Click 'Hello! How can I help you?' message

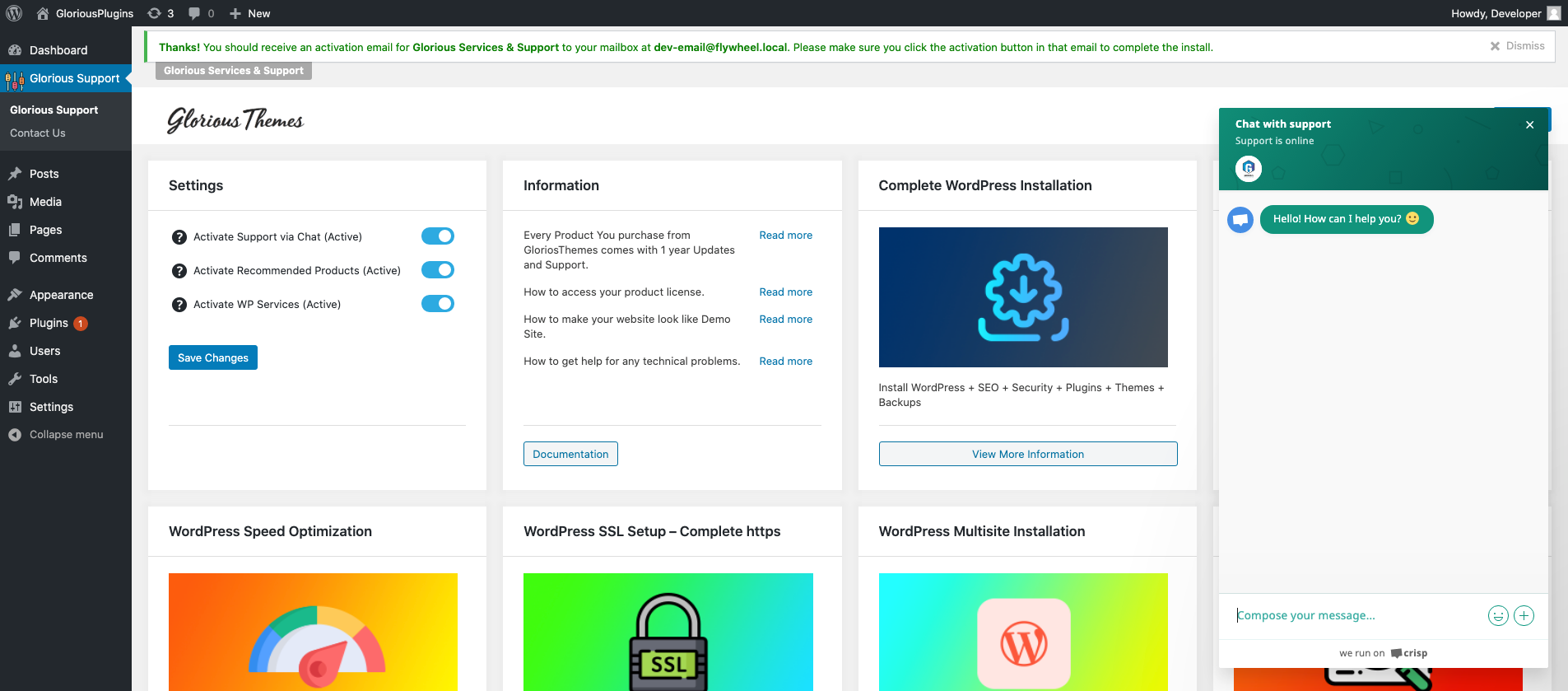[x=1347, y=219]
